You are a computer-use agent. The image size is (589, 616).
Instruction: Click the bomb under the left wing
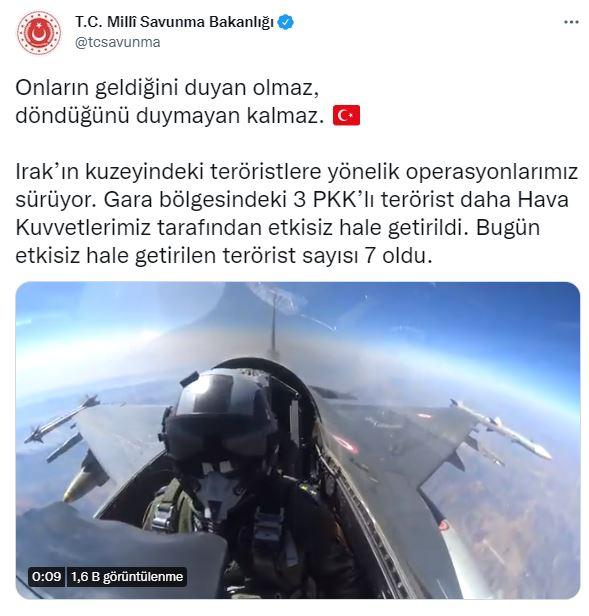[86, 477]
